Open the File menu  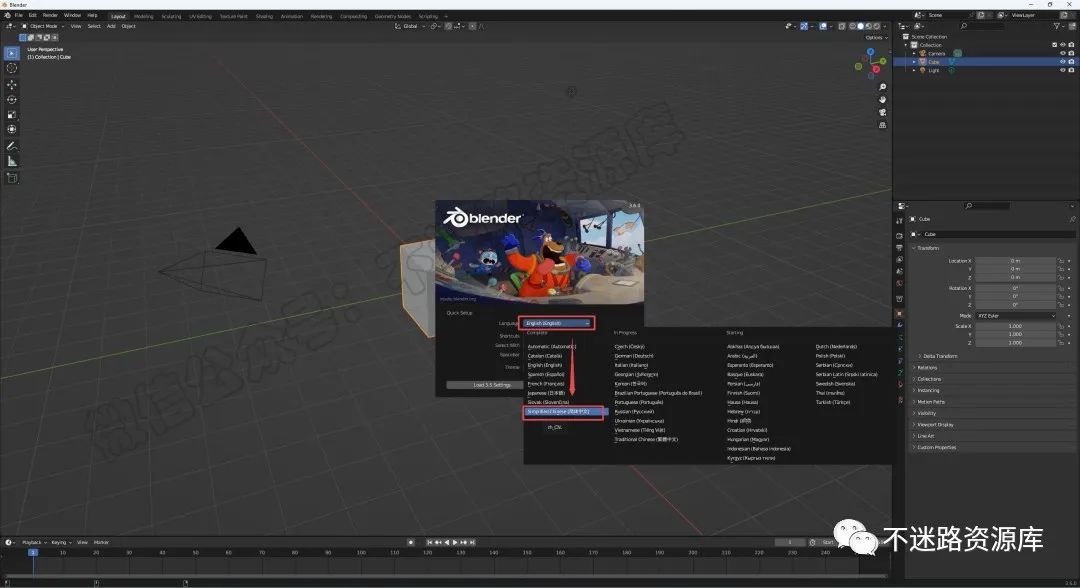coord(19,15)
